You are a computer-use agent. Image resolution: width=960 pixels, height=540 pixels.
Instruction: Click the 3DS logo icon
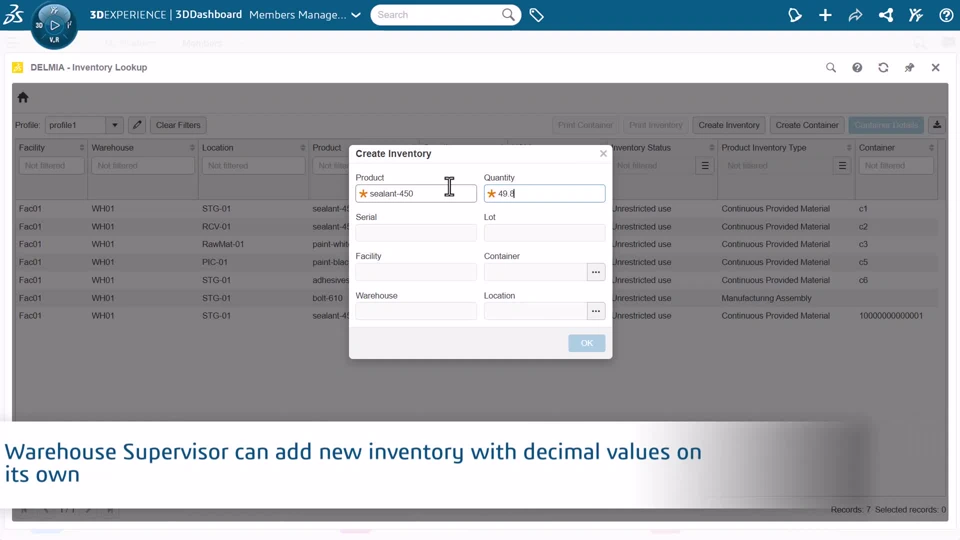(13, 14)
